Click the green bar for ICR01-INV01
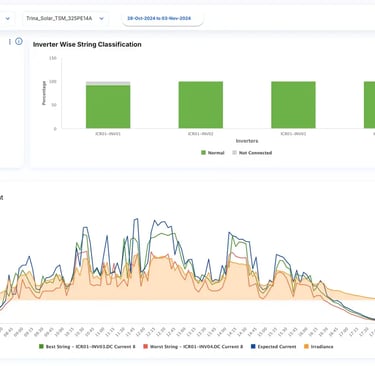375x366 pixels. click(108, 107)
